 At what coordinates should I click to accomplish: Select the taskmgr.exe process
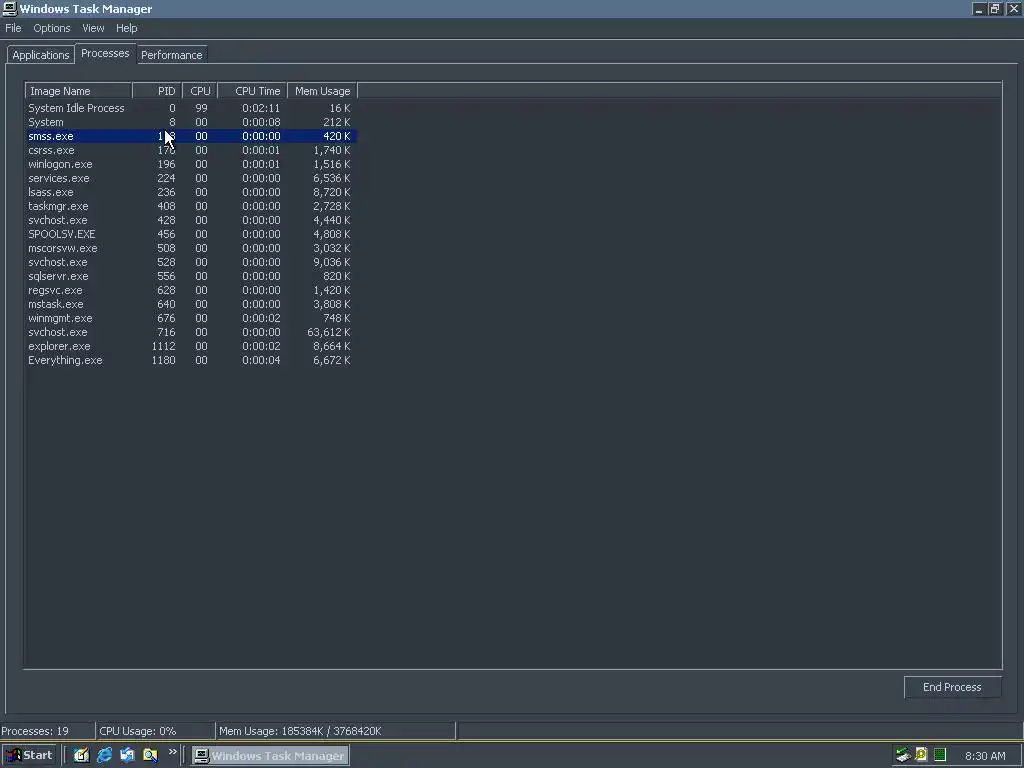(191, 206)
